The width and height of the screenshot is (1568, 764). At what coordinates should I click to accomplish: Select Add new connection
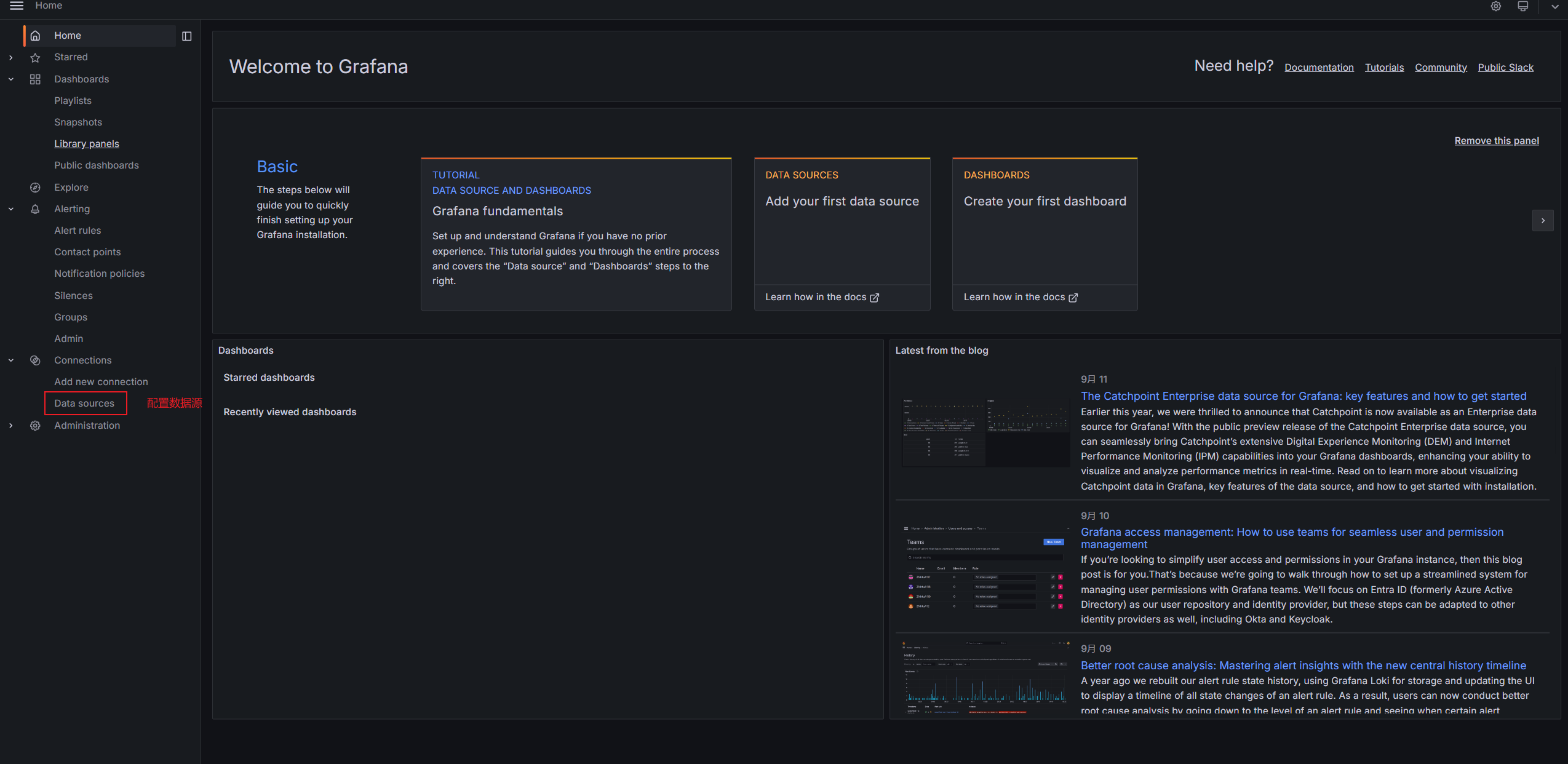click(x=101, y=382)
